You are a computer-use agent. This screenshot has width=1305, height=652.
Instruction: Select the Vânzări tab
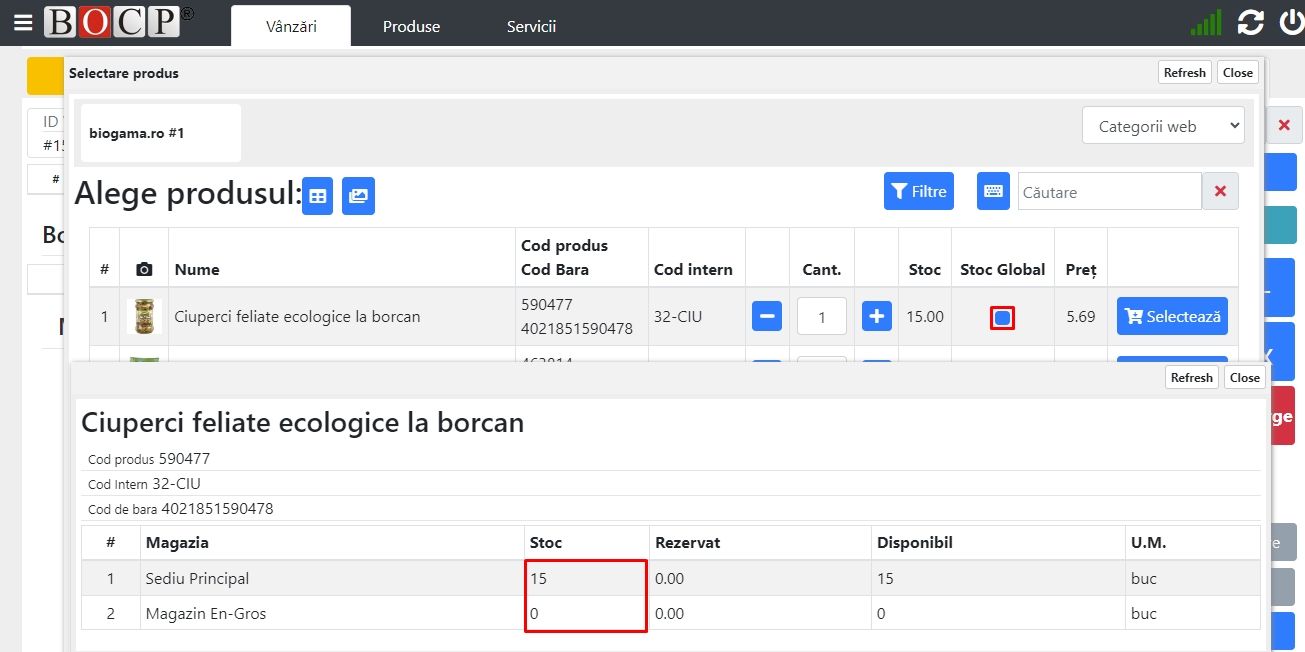click(291, 27)
